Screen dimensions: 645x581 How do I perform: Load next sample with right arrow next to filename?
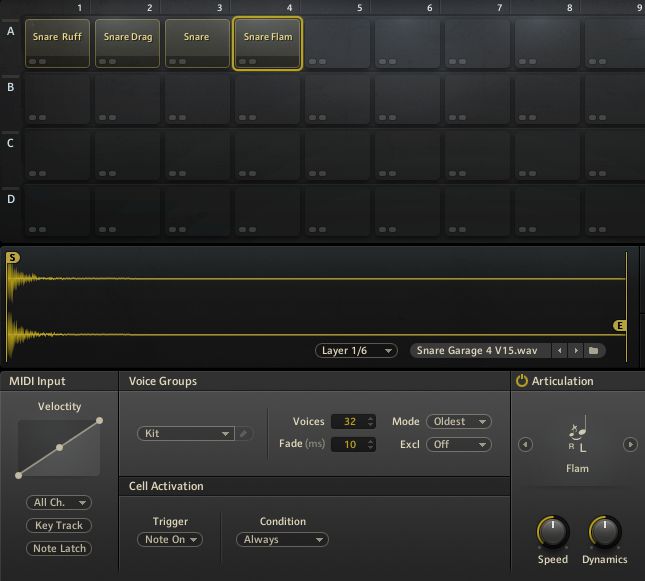pyautogui.click(x=576, y=351)
